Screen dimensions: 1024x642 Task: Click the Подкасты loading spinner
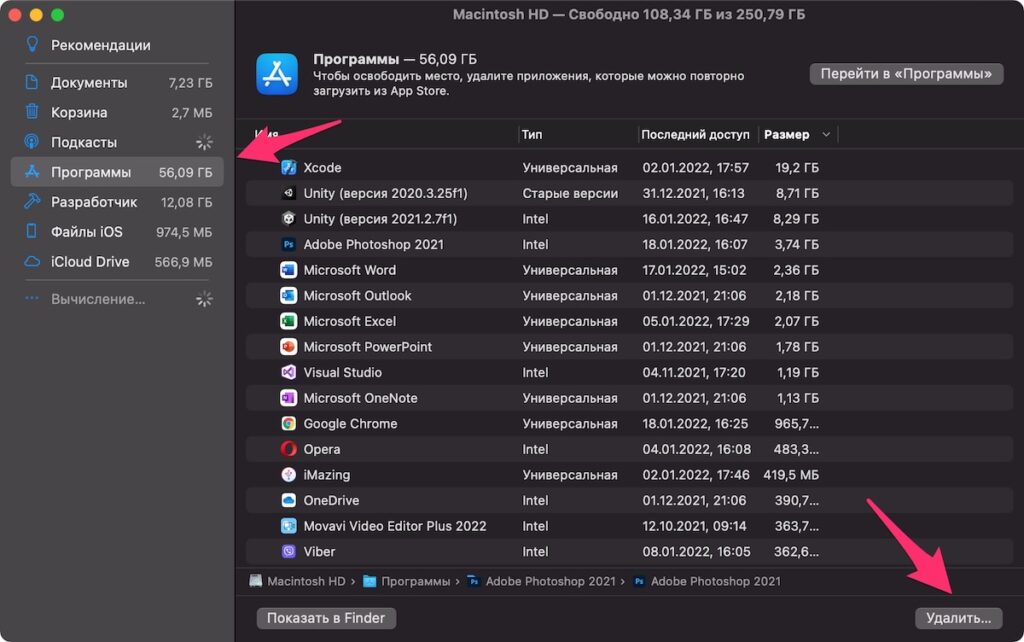(204, 142)
